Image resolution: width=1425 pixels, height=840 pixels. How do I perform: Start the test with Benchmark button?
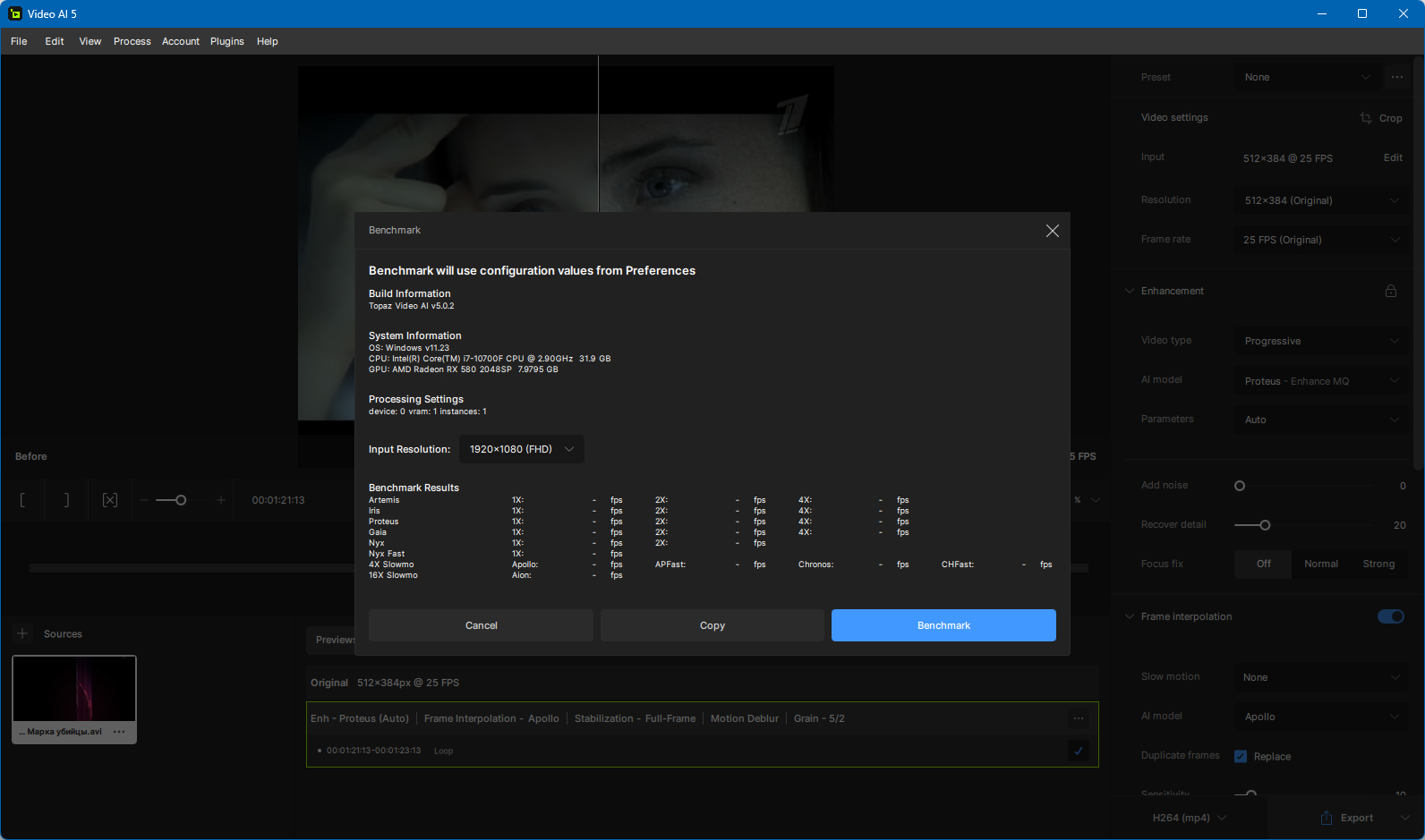pos(943,625)
